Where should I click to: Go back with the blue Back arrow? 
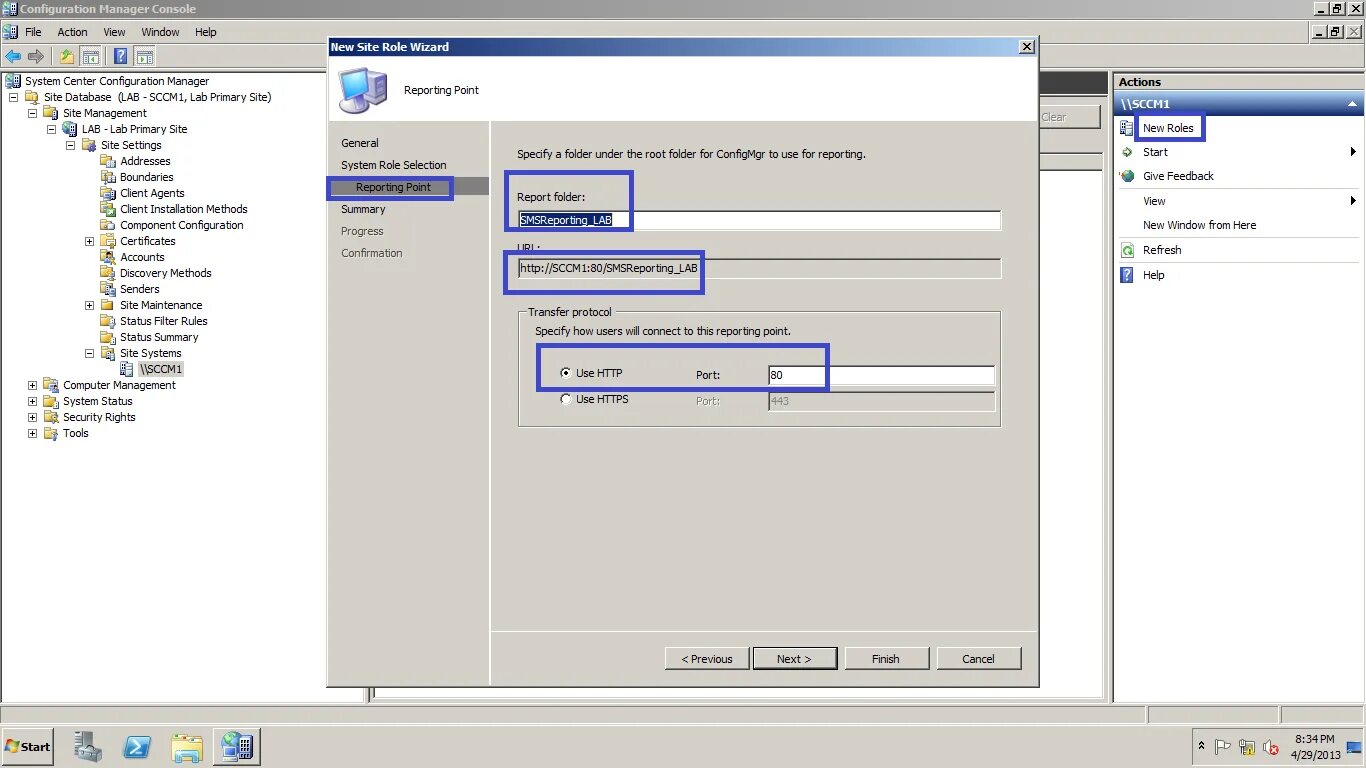click(x=13, y=56)
